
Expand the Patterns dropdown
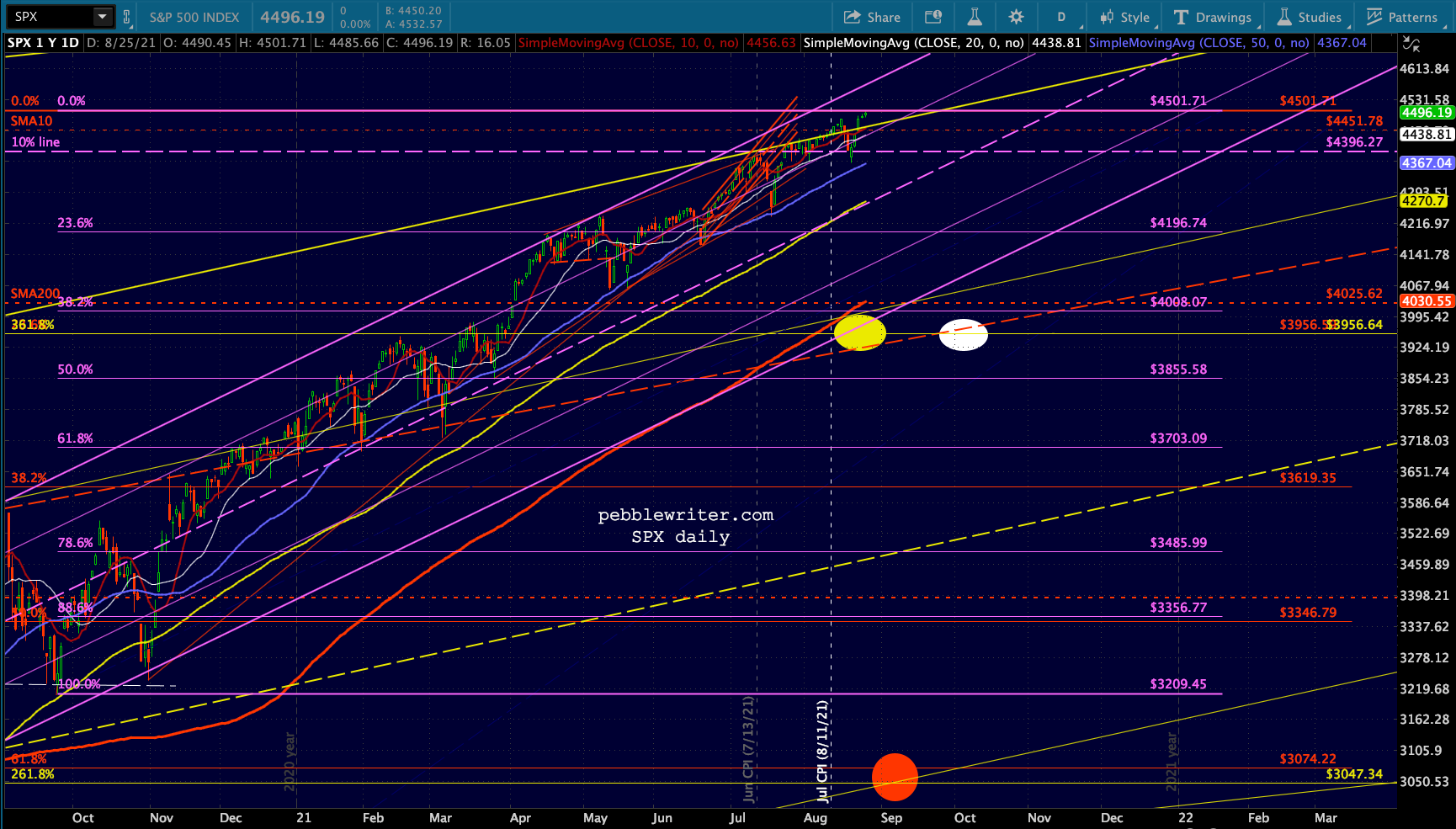point(1402,17)
